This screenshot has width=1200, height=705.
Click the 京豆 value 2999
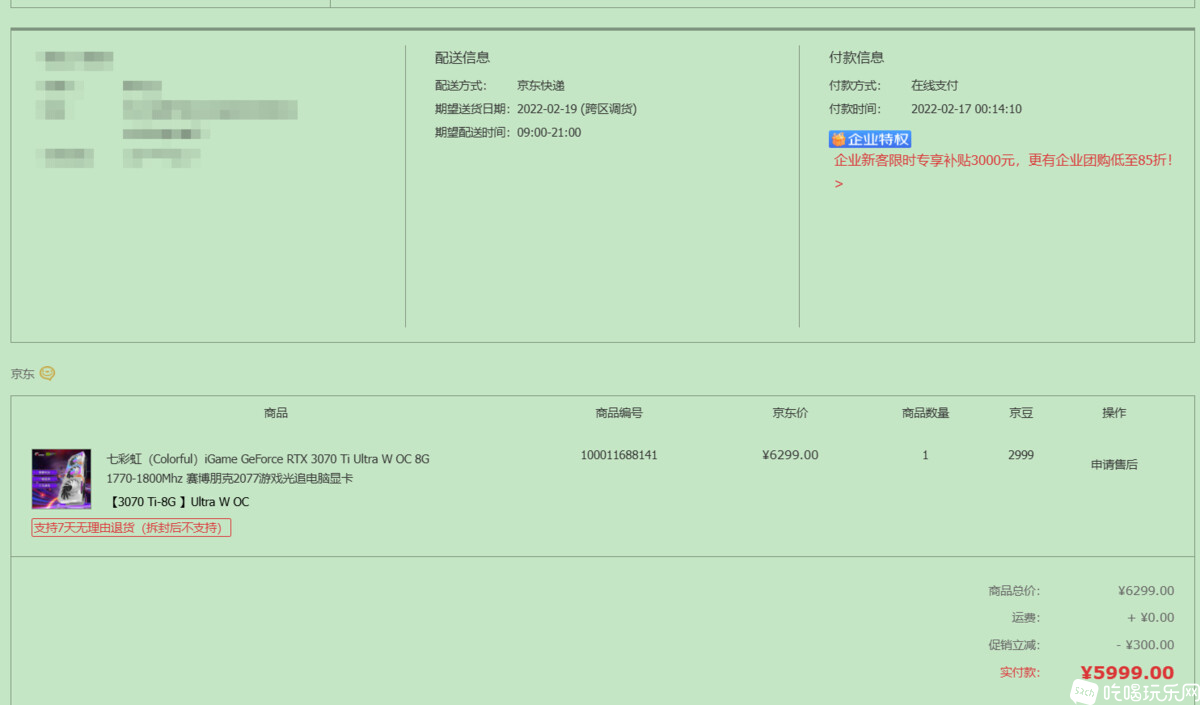click(x=1021, y=455)
